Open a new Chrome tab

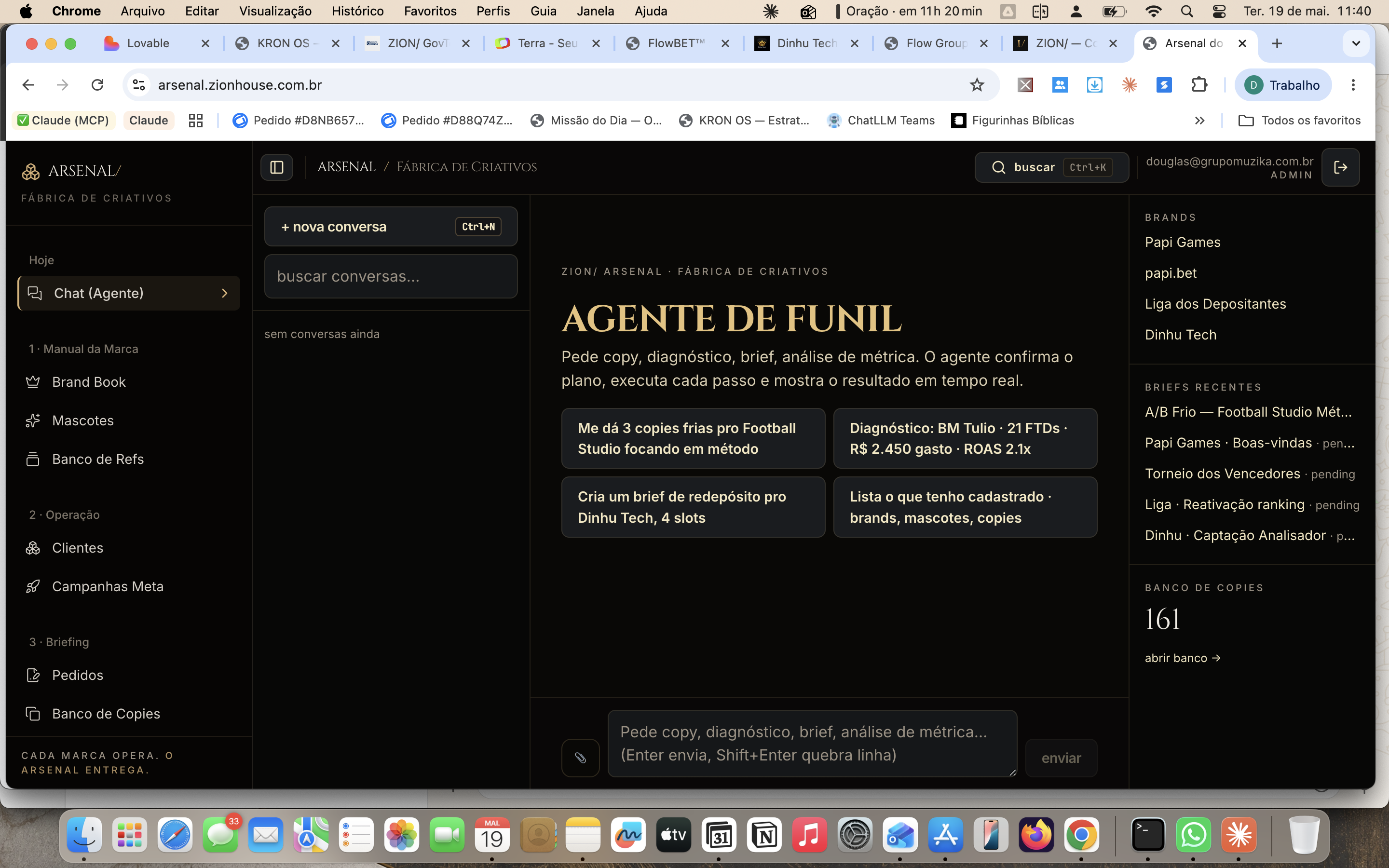[x=1277, y=43]
